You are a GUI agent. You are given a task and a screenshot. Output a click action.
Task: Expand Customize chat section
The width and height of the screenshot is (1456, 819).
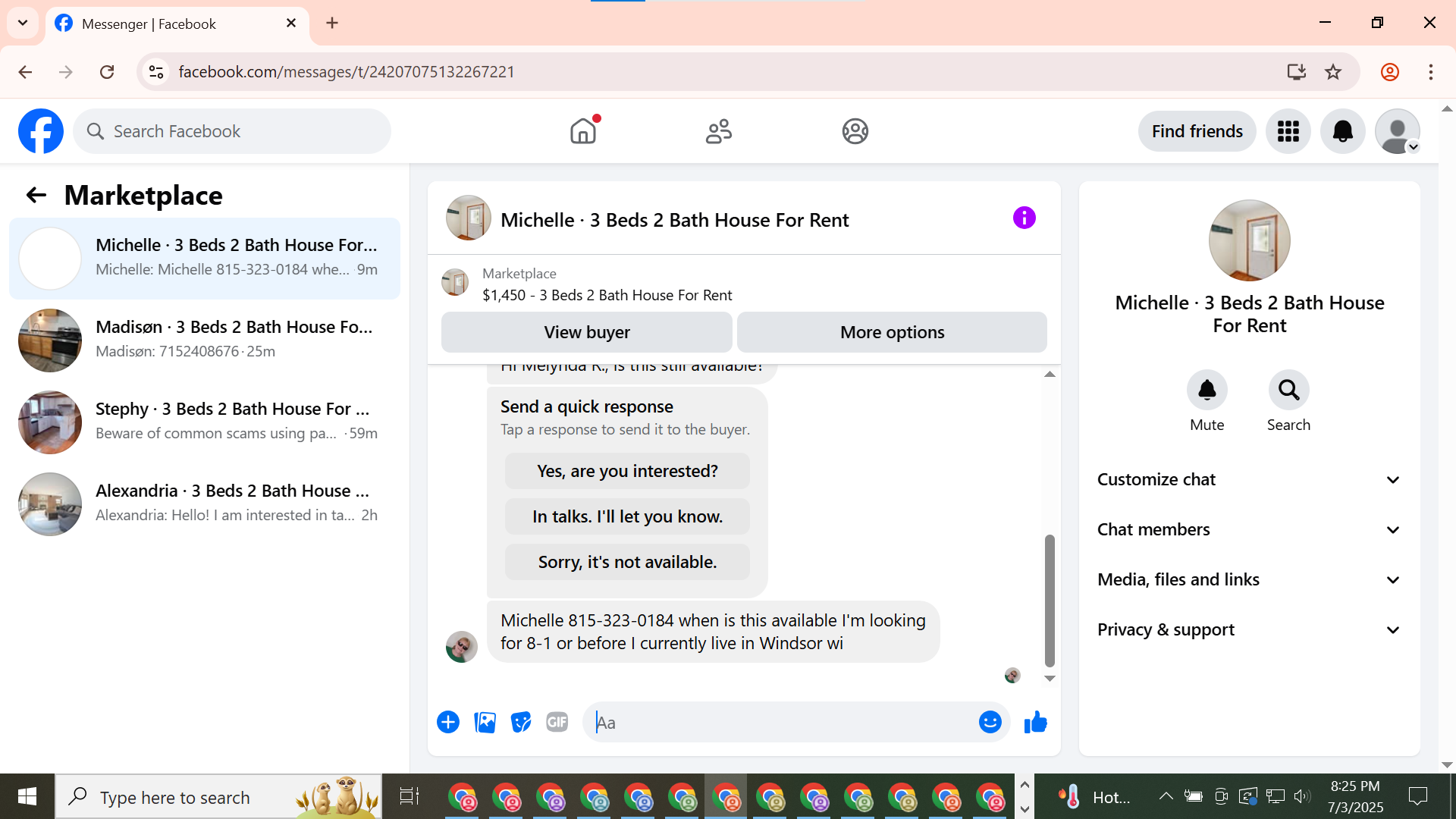[1248, 480]
